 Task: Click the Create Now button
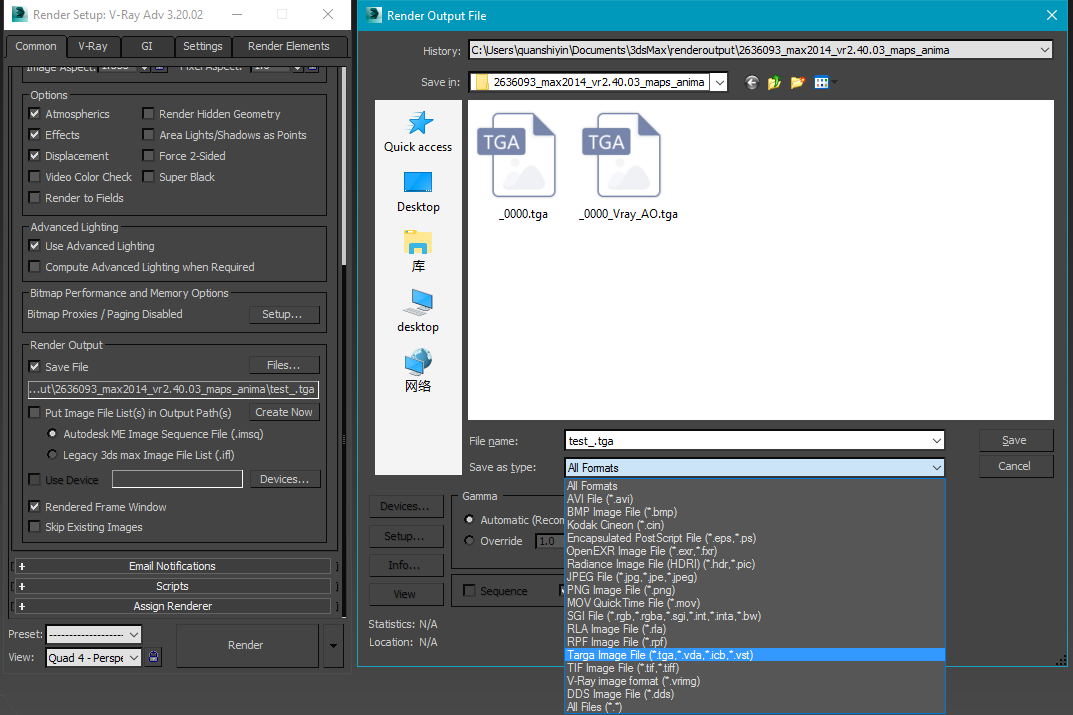tap(283, 412)
